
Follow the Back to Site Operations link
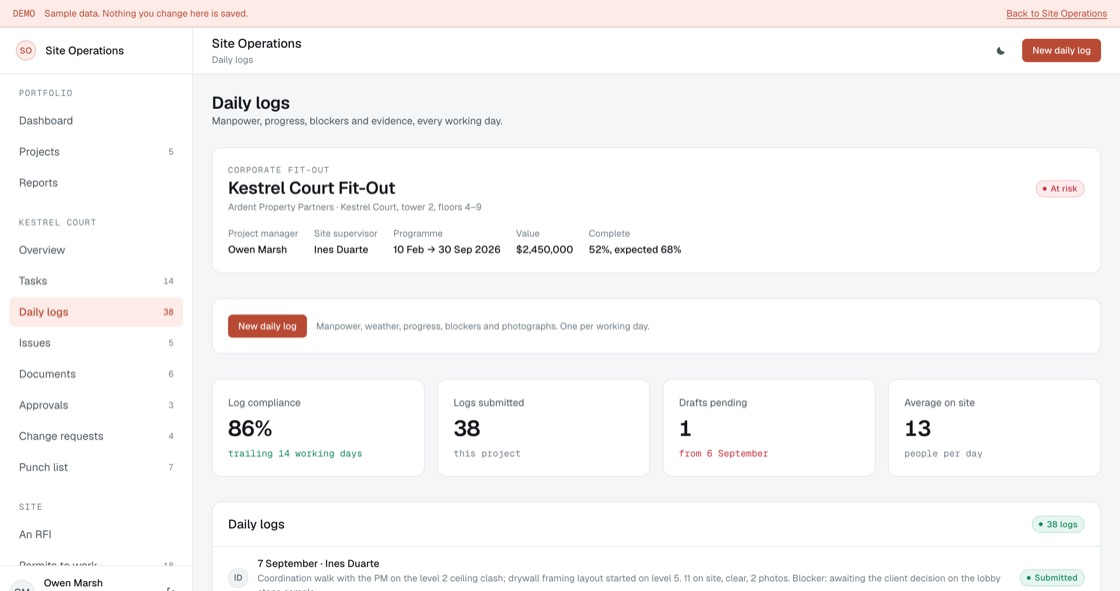pos(1056,14)
